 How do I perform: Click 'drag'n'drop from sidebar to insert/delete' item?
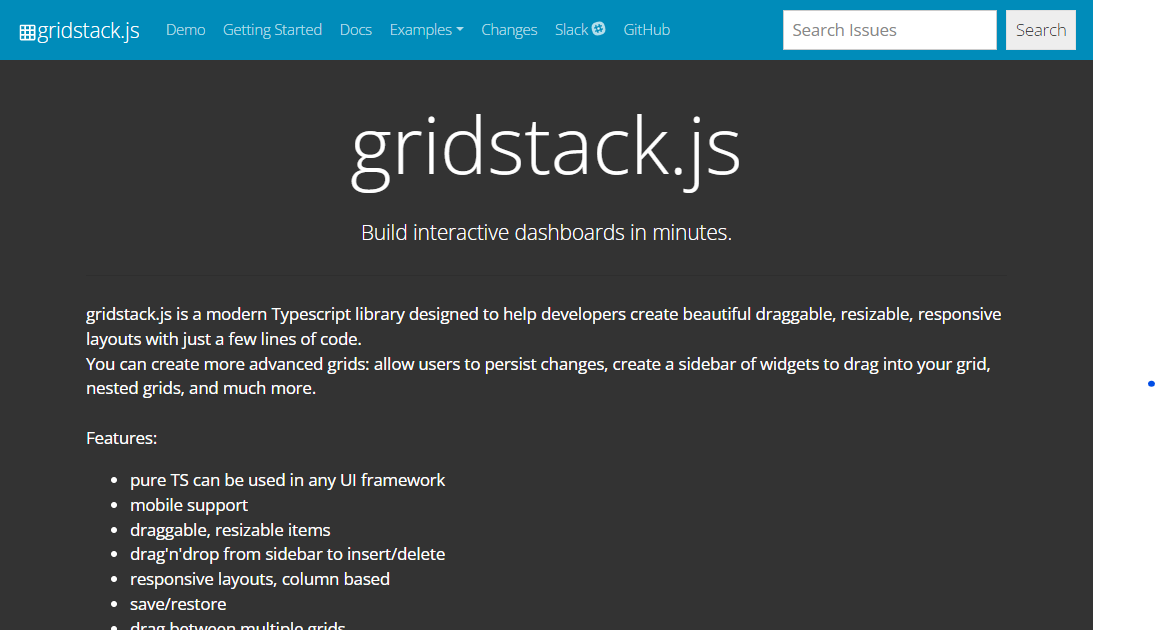coord(288,553)
